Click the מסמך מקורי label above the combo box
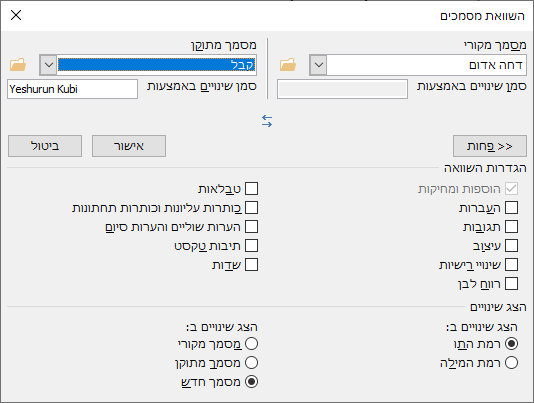This screenshot has width=534, height=403. coord(495,45)
